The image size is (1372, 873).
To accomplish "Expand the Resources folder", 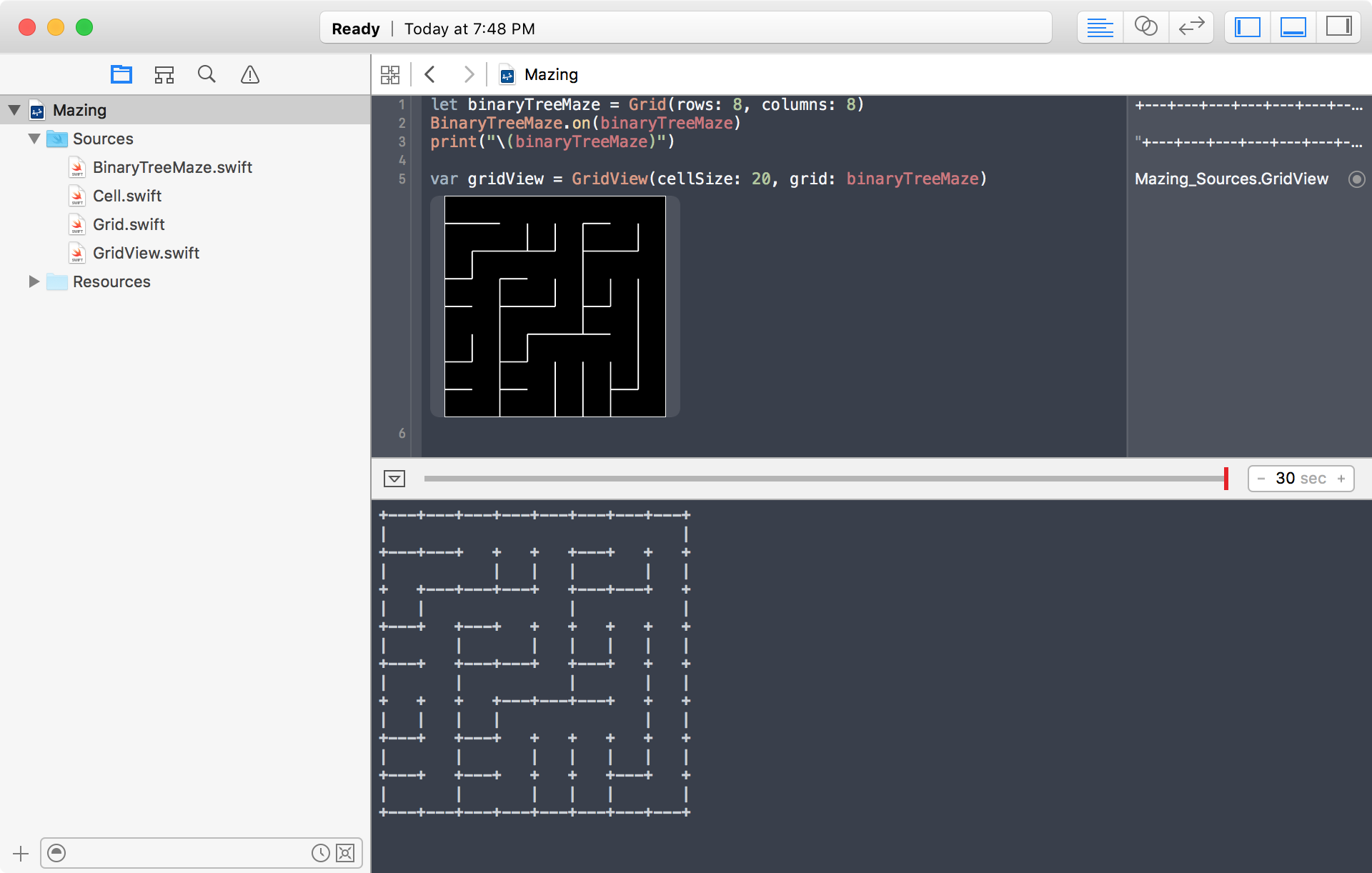I will (x=34, y=281).
